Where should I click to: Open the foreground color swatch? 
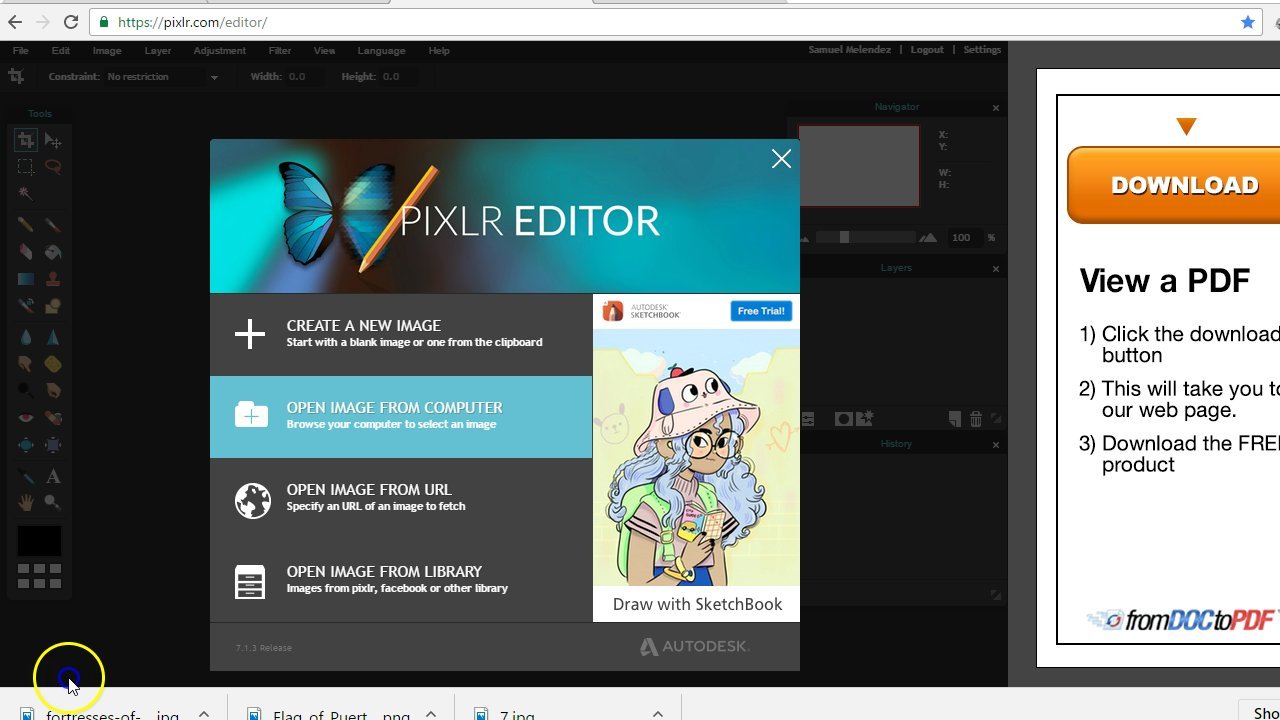point(38,540)
